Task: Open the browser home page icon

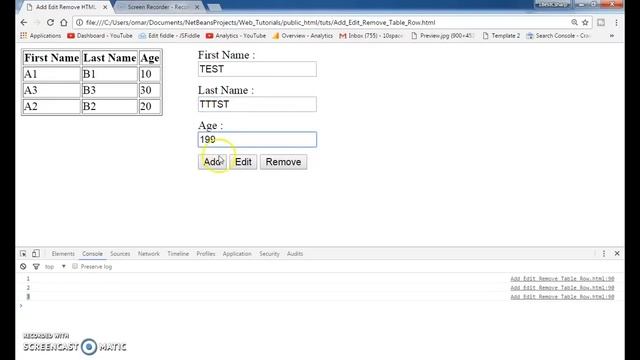Action: pos(64,22)
